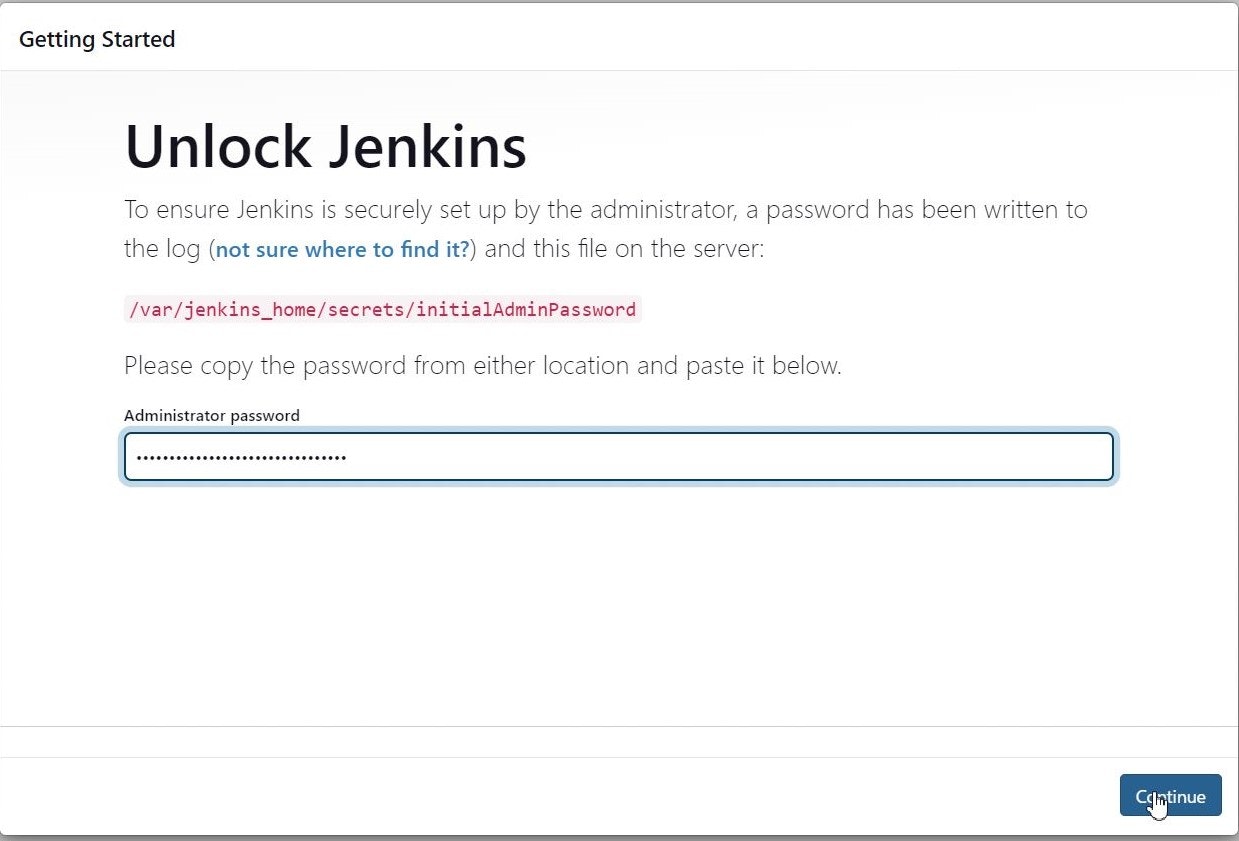Click the 'Unlock Jenkins' heading

click(x=325, y=146)
